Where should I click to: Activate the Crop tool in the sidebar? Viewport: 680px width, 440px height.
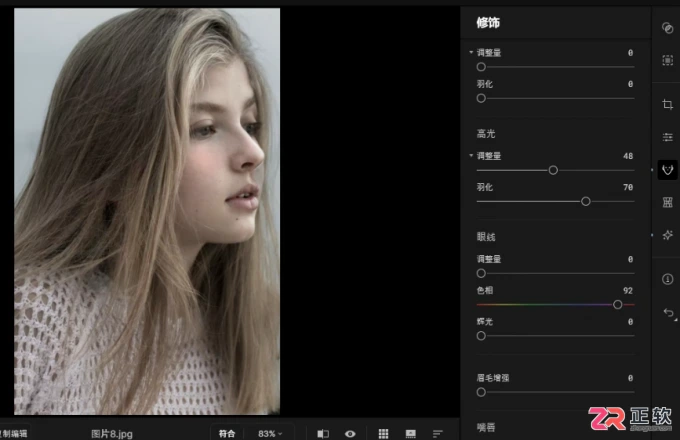[x=667, y=104]
